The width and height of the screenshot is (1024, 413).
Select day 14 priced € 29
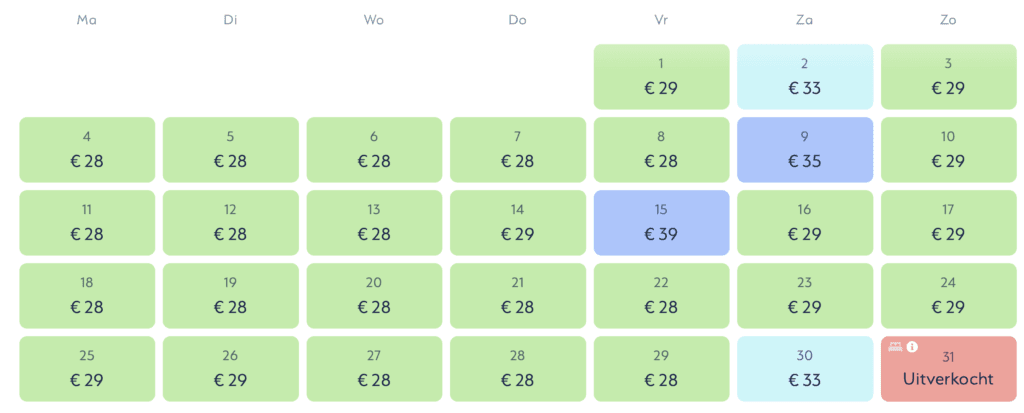click(517, 223)
